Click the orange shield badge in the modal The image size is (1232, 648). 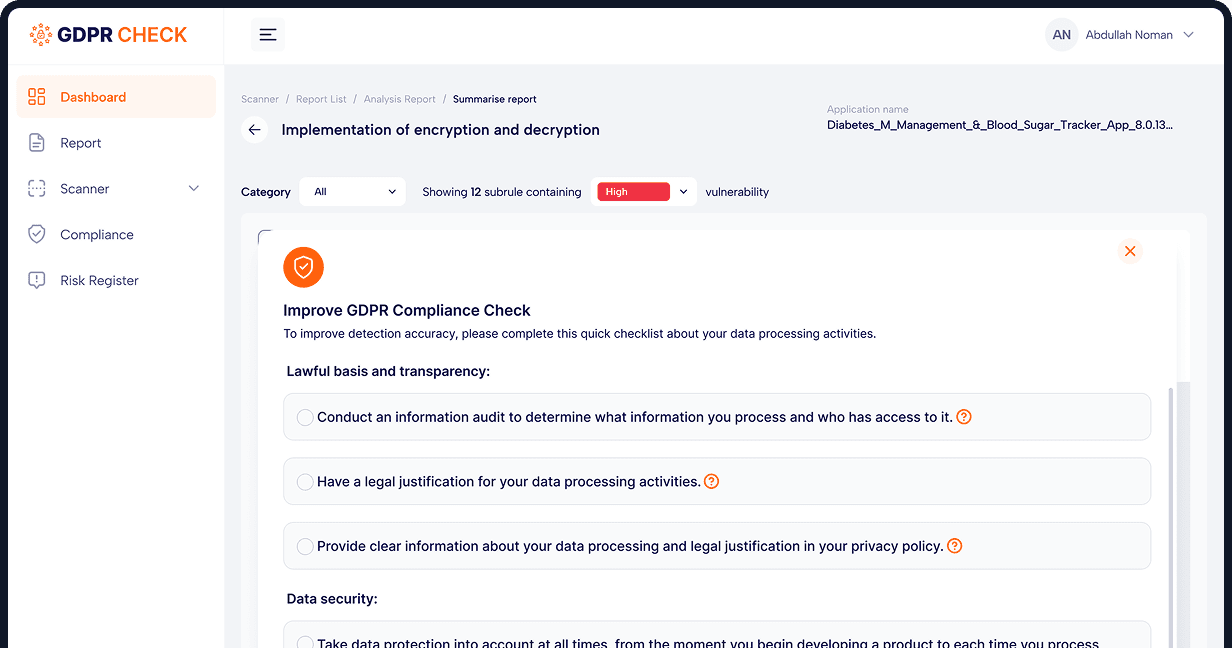click(303, 267)
